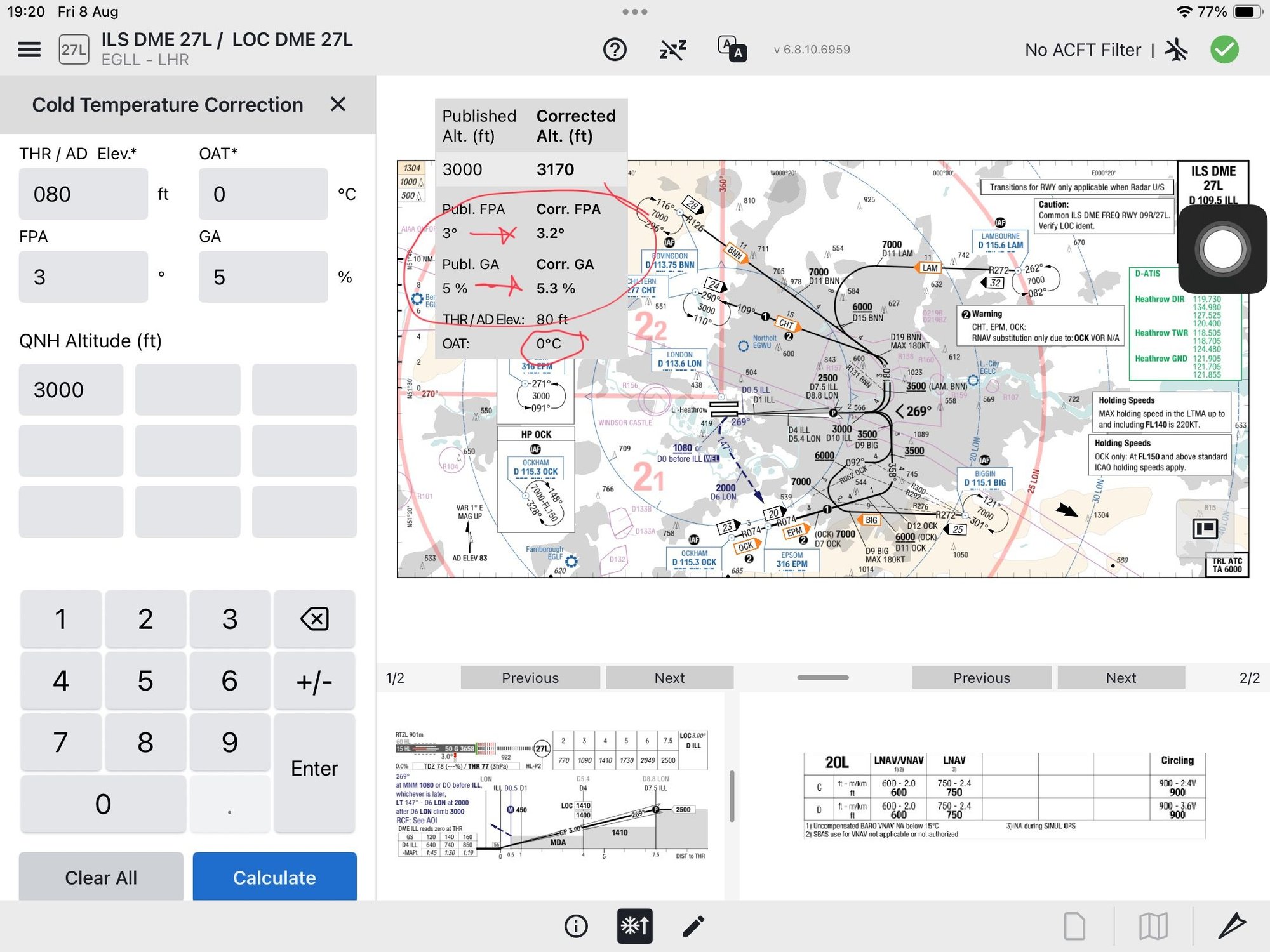Open the language translate icon
Image resolution: width=1270 pixels, height=952 pixels.
click(732, 50)
